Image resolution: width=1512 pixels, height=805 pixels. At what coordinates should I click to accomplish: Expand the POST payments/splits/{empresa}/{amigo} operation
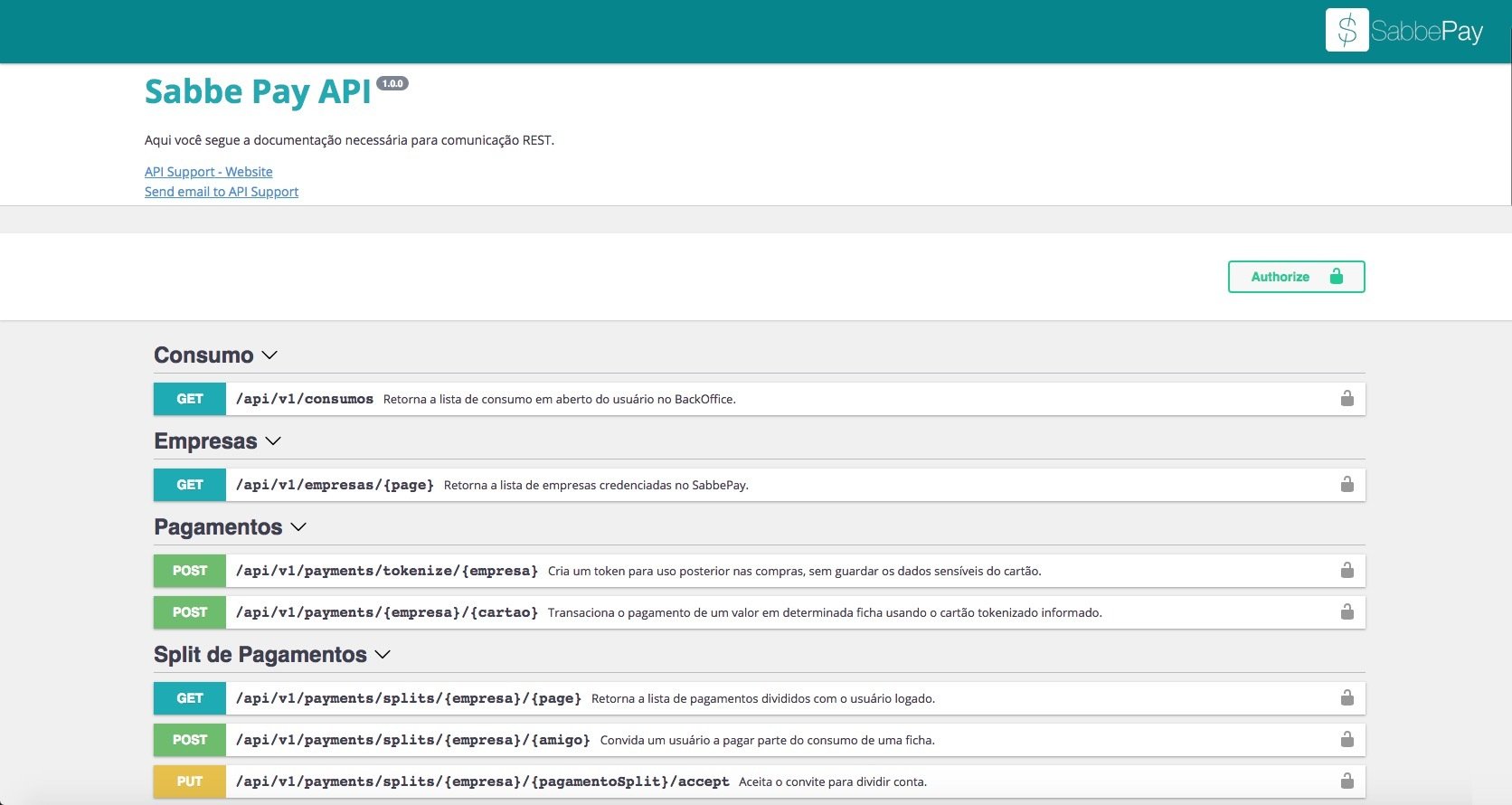760,740
